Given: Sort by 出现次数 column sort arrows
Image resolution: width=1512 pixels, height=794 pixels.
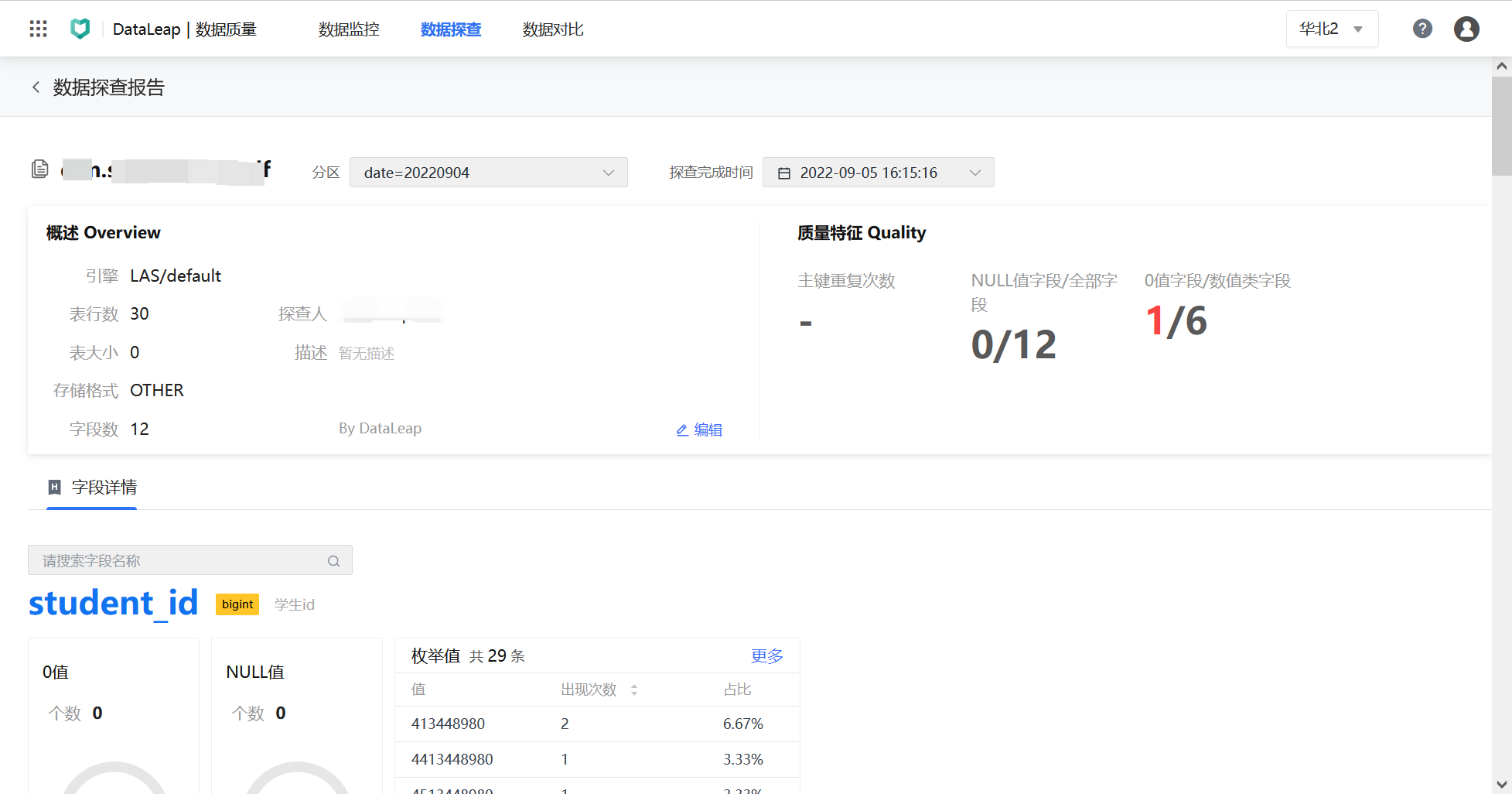Looking at the screenshot, I should pyautogui.click(x=634, y=690).
